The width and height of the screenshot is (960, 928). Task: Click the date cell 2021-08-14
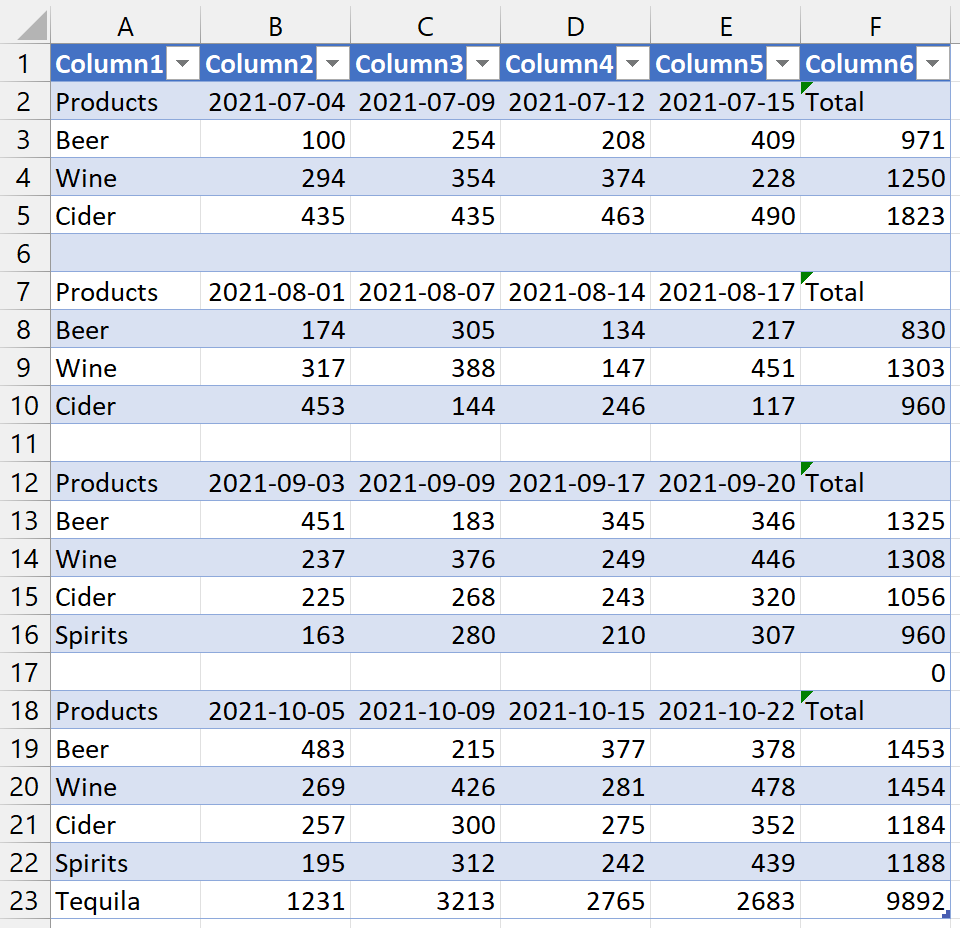click(576, 291)
